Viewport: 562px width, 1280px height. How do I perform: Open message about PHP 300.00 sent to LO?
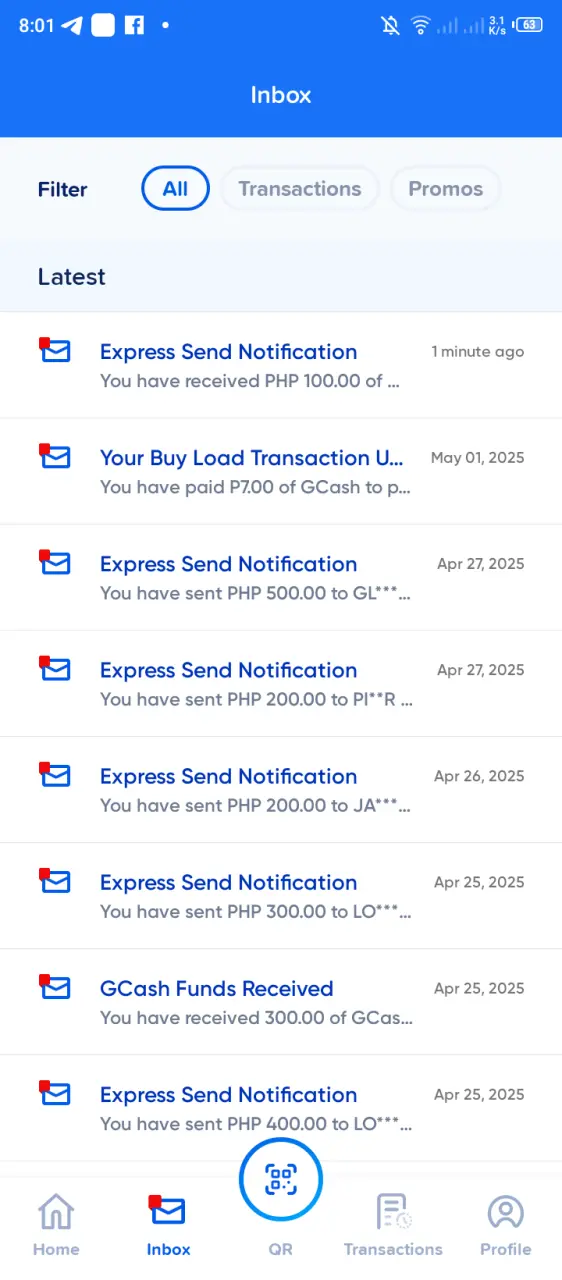click(281, 895)
